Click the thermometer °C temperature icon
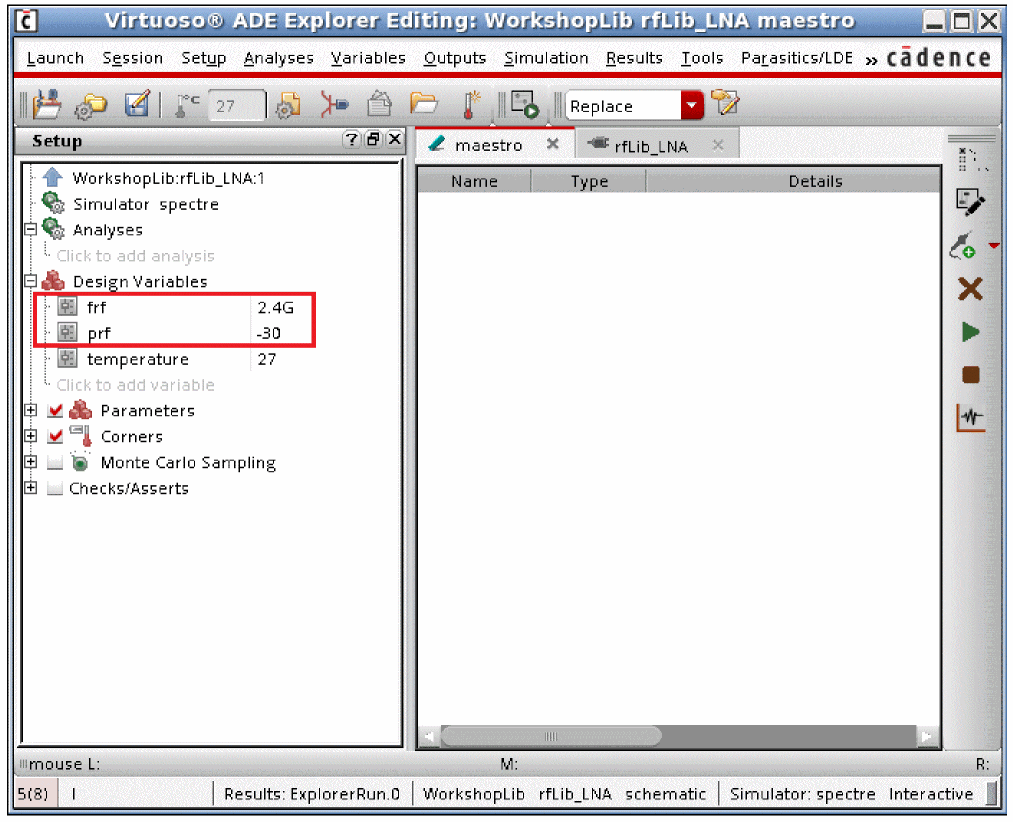Screen dimensions: 1013x822 click(187, 105)
